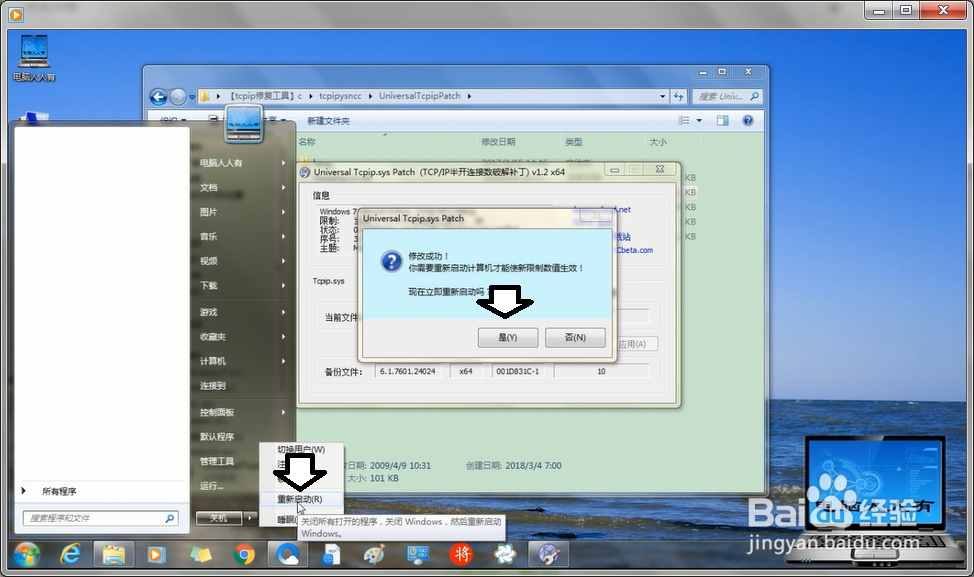Click the 类型 column header
The width and height of the screenshot is (974, 577).
click(x=574, y=142)
